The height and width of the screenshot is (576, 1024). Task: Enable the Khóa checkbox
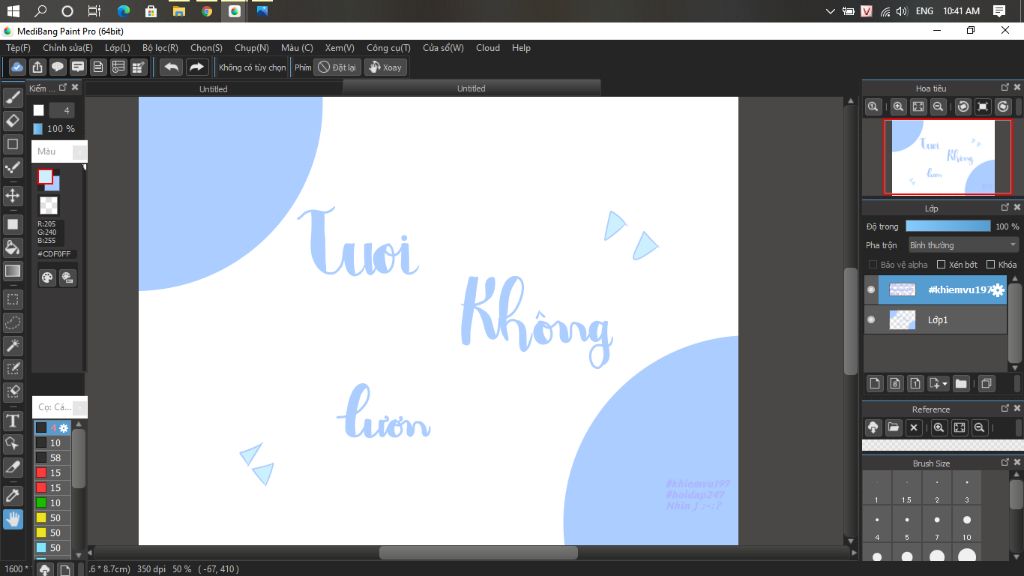point(991,264)
